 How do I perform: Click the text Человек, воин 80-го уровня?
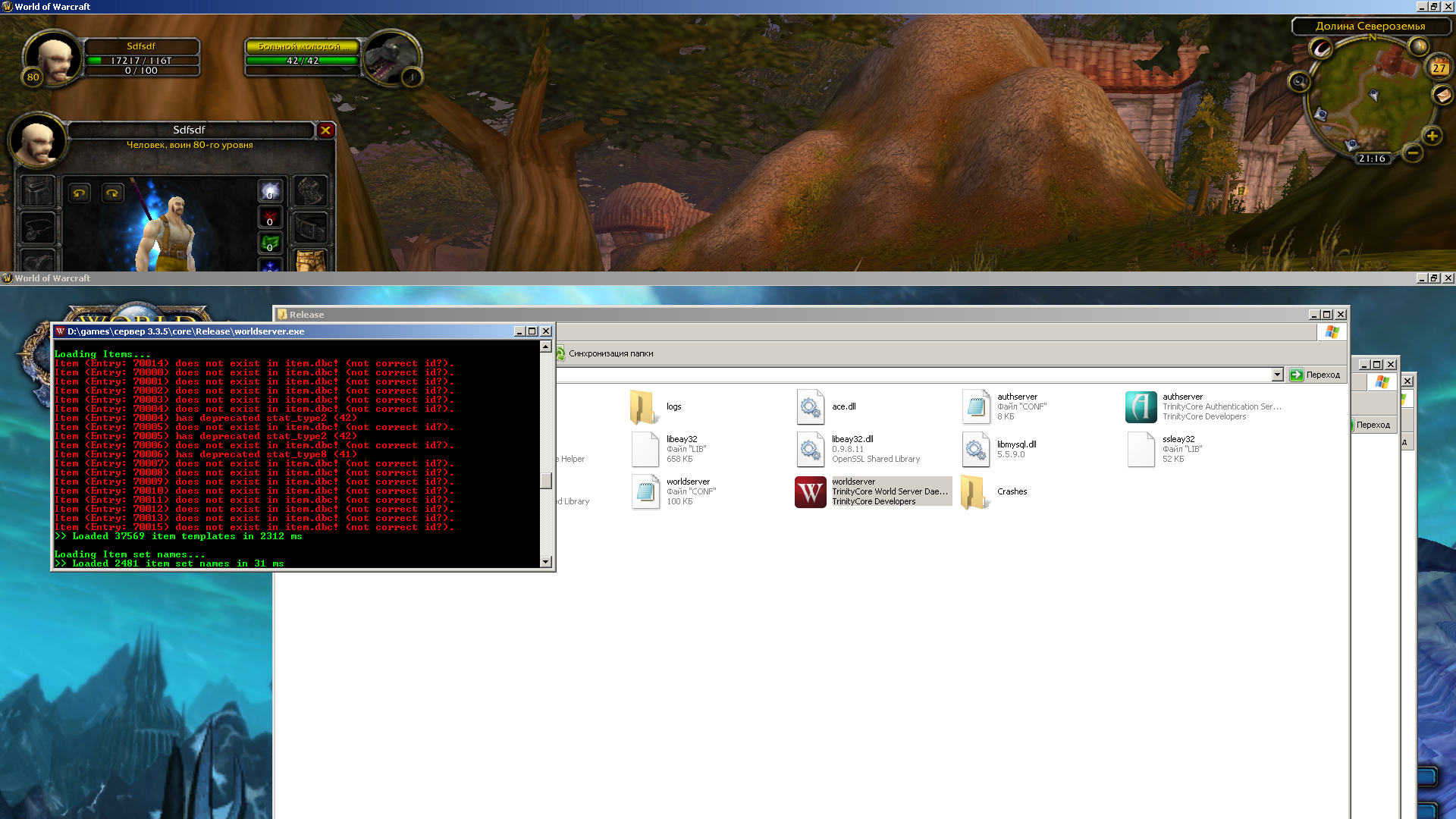click(190, 145)
